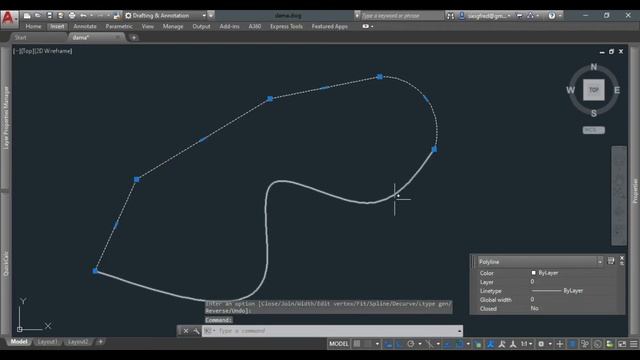Viewport: 640px width, 360px height.
Task: Add a new layout with plus button
Action: [x=100, y=342]
